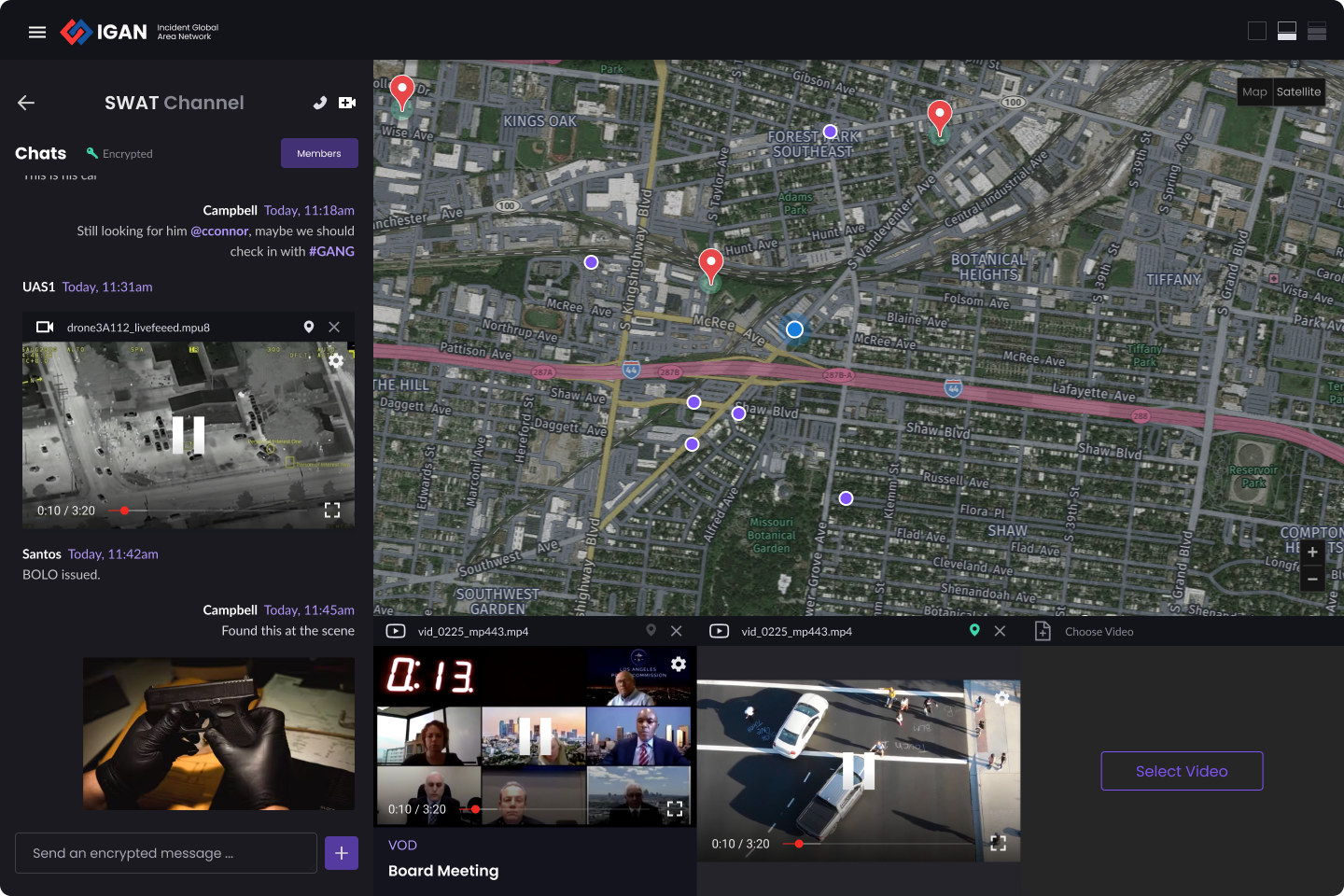Switch map to Satellite view

pos(1298,91)
